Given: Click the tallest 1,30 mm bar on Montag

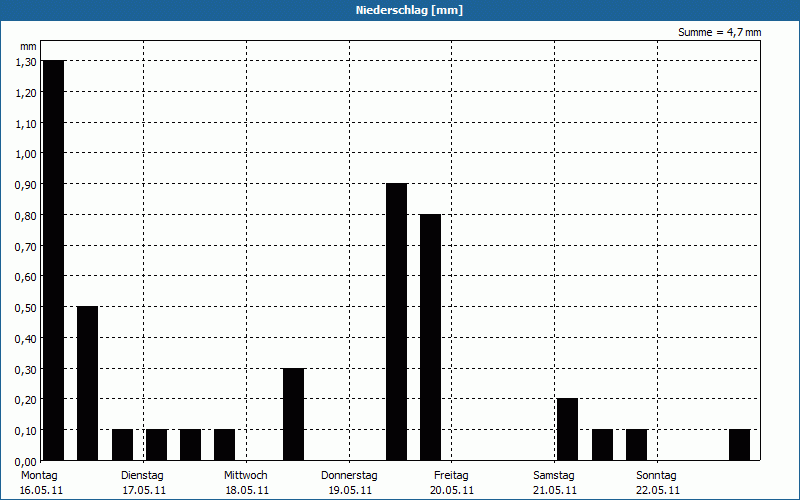Looking at the screenshot, I should coord(54,260).
